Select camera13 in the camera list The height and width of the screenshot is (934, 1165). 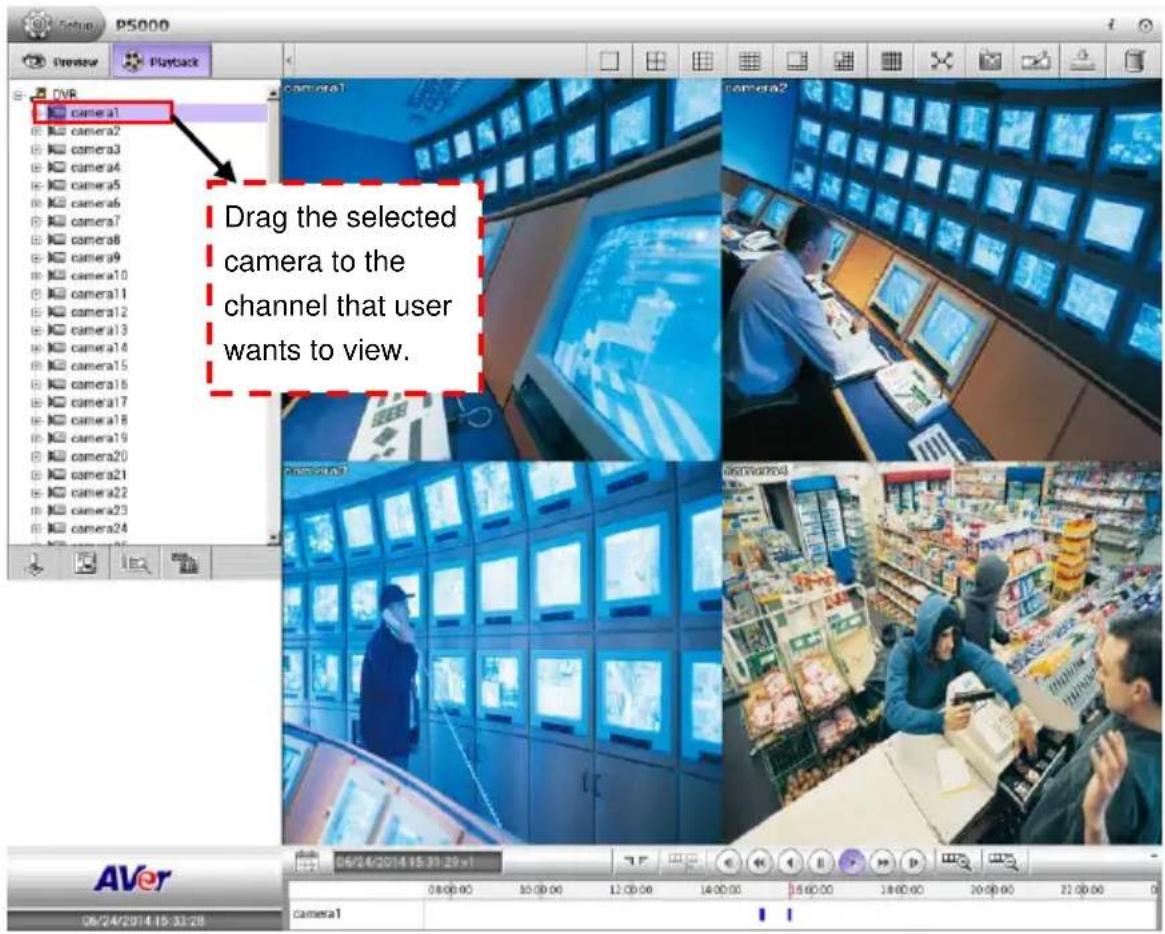click(x=99, y=330)
